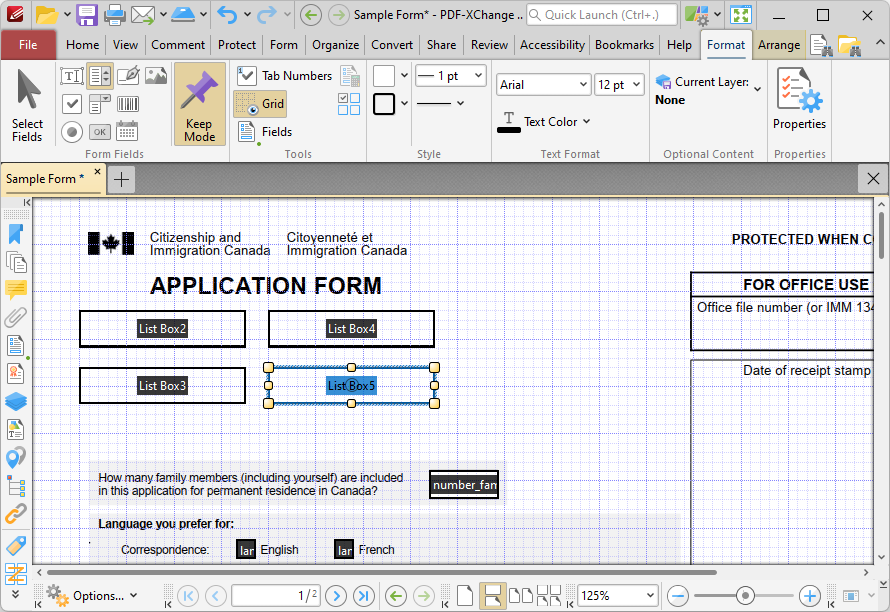This screenshot has width=890, height=612.
Task: Switch to the Comment ribbon tab
Action: coord(178,45)
